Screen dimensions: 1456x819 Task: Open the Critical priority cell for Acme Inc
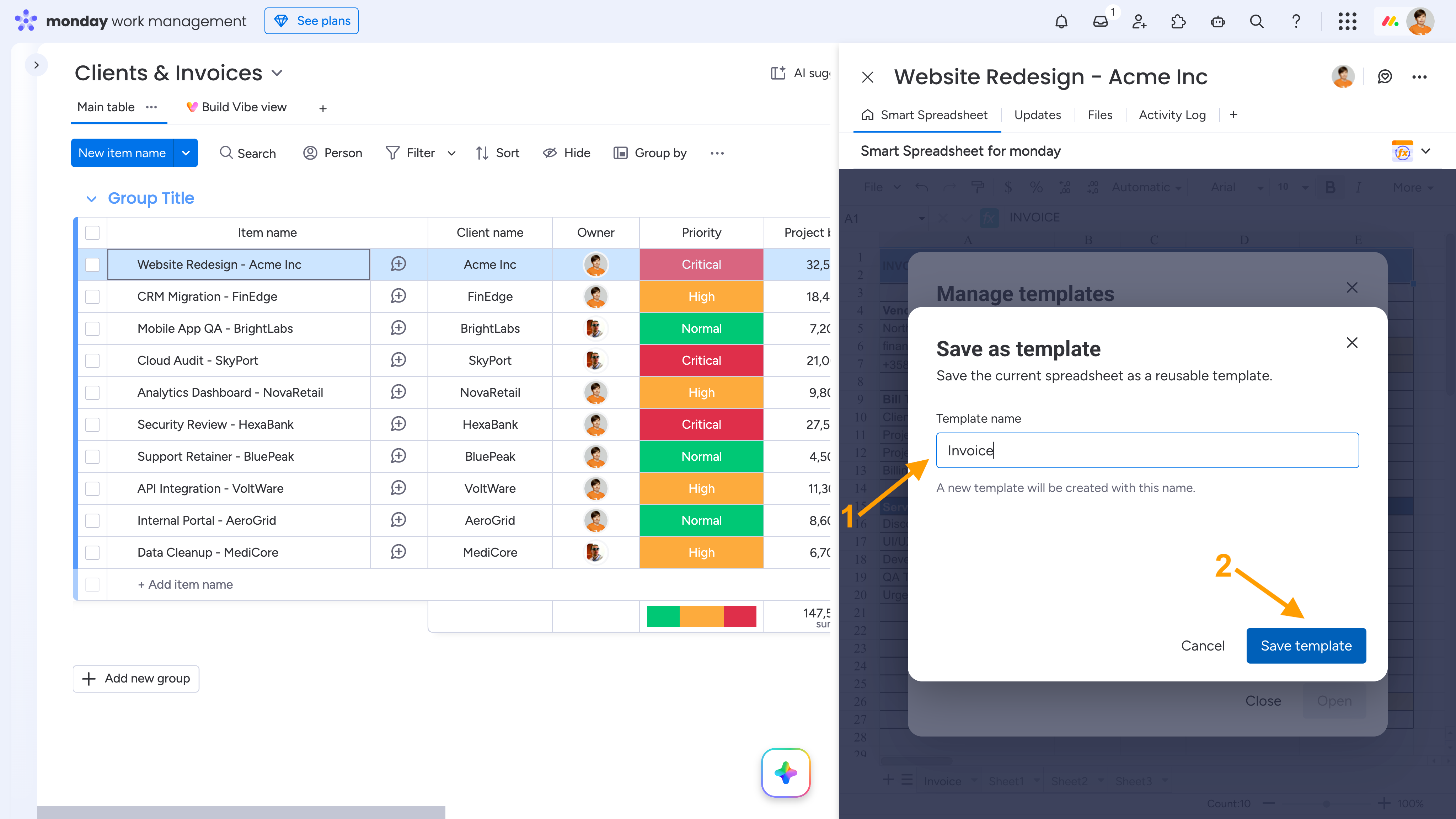pos(701,264)
